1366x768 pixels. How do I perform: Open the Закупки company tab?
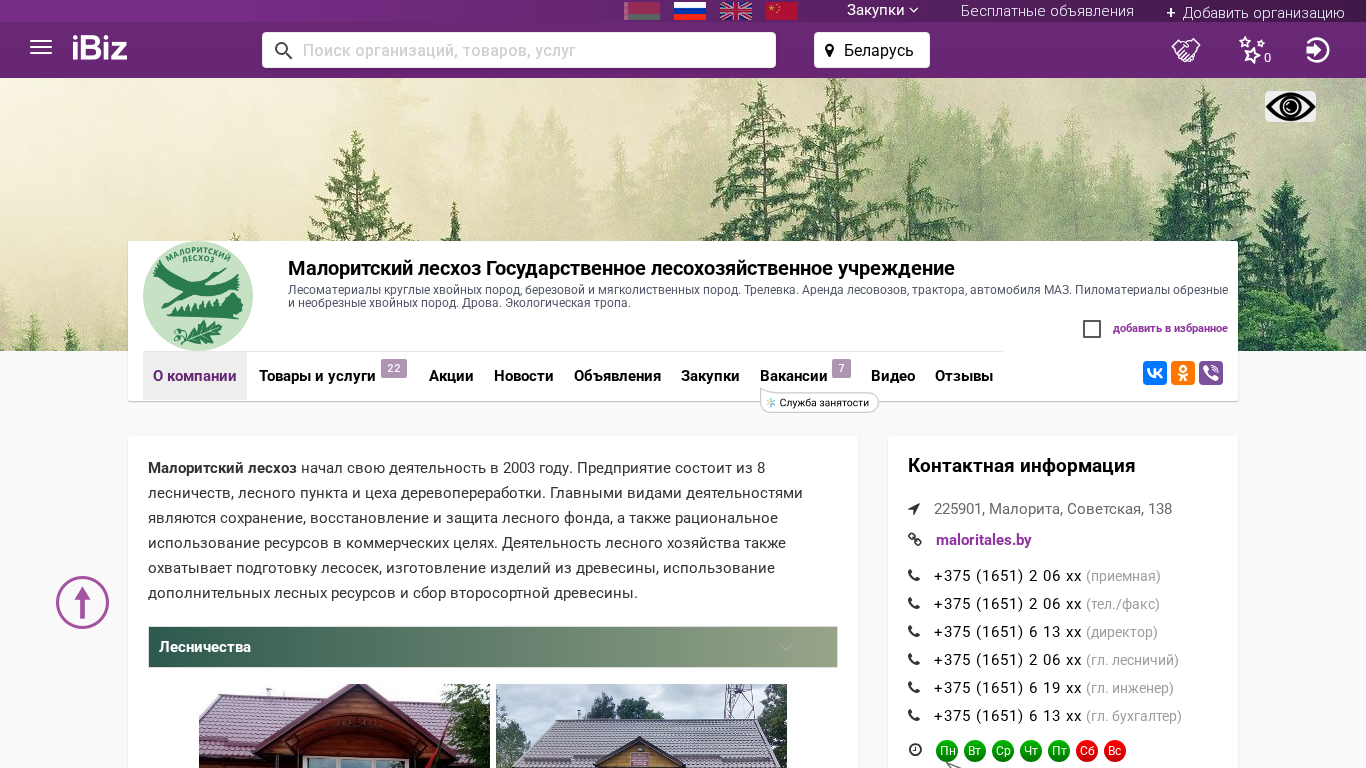(x=710, y=376)
